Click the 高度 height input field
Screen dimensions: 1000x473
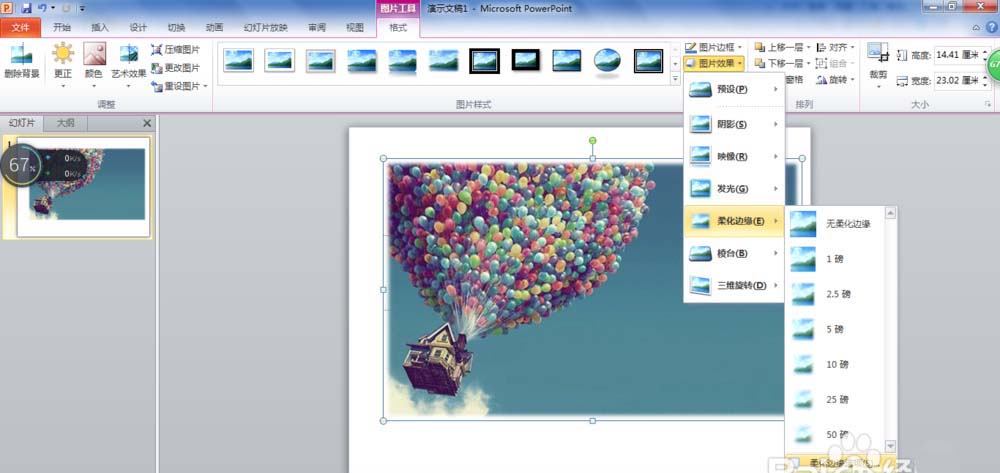pyautogui.click(x=958, y=55)
